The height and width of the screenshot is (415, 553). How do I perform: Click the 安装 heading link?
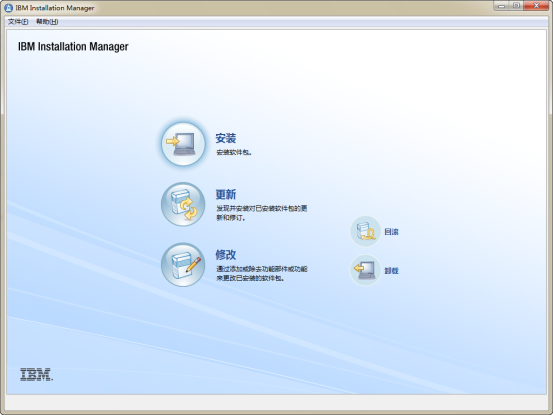(x=226, y=138)
